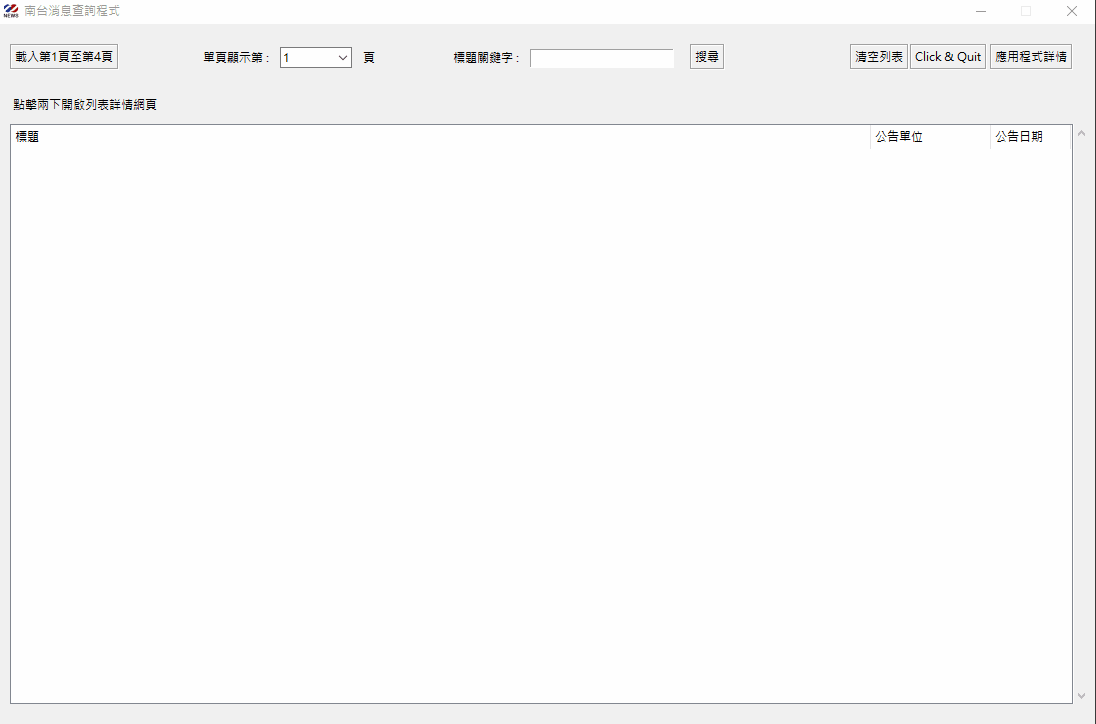
Task: Click the 點擊兩下開啟列表詳情網頁 hint label
Action: click(85, 105)
